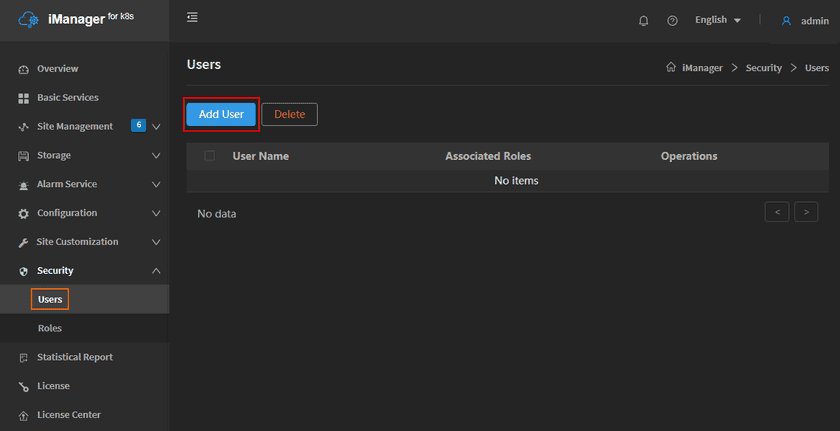Click the notification bell icon
This screenshot has width=840, height=431.
644,21
